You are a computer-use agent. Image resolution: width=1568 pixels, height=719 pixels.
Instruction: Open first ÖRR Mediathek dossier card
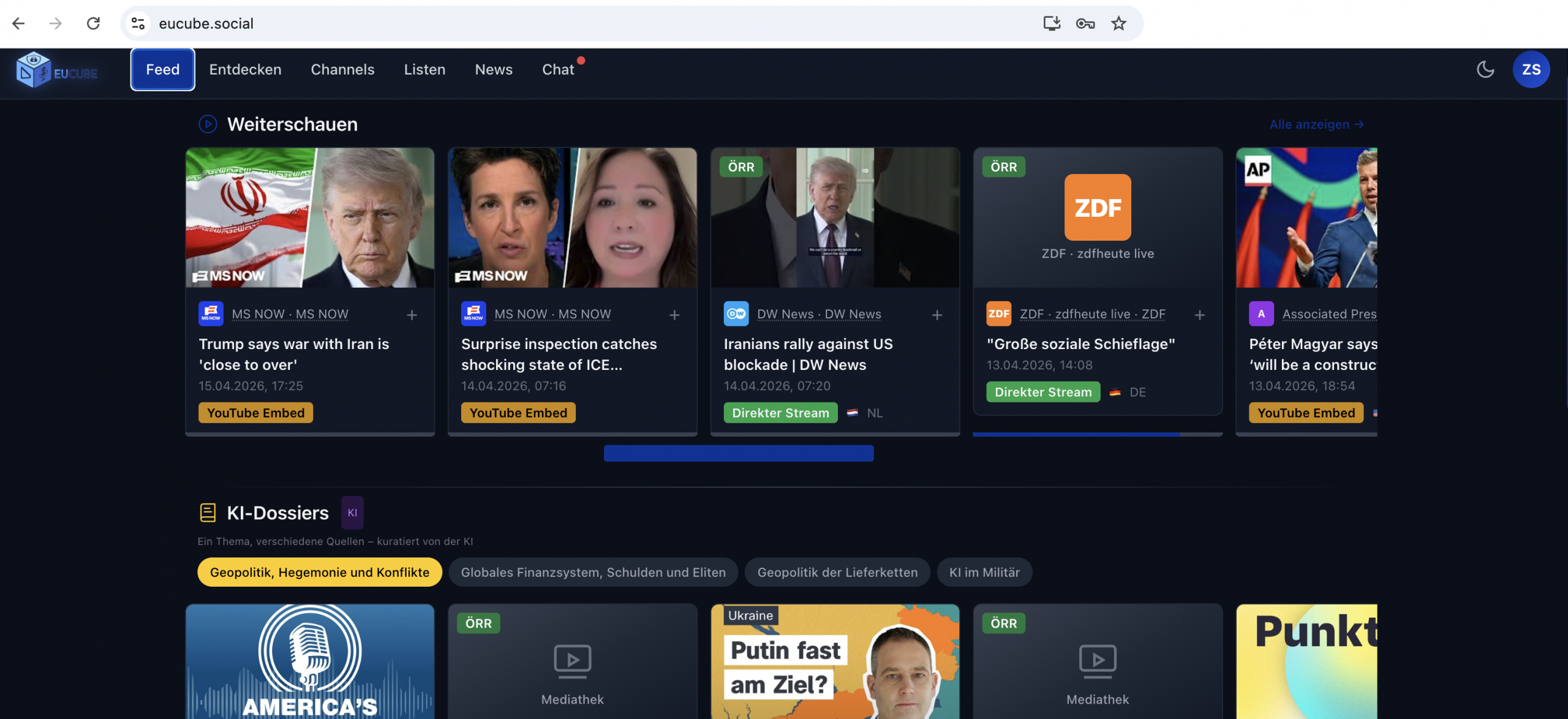click(x=572, y=661)
